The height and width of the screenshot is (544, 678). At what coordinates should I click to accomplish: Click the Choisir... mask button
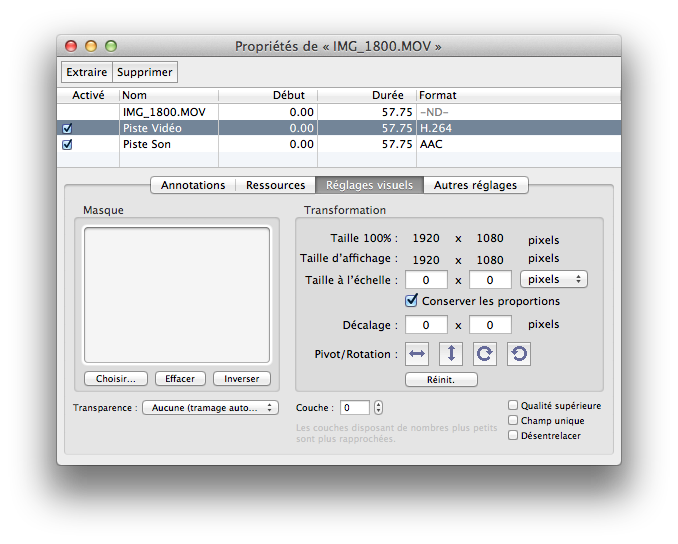pos(116,379)
